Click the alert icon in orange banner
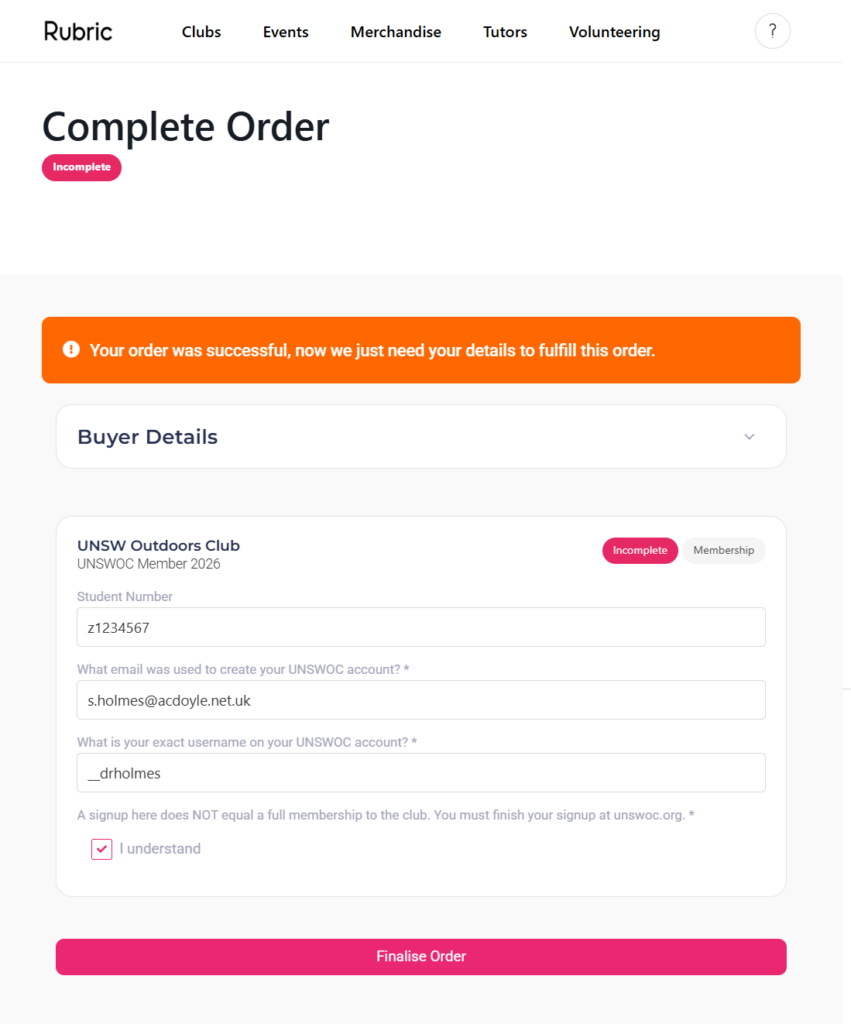 point(71,349)
